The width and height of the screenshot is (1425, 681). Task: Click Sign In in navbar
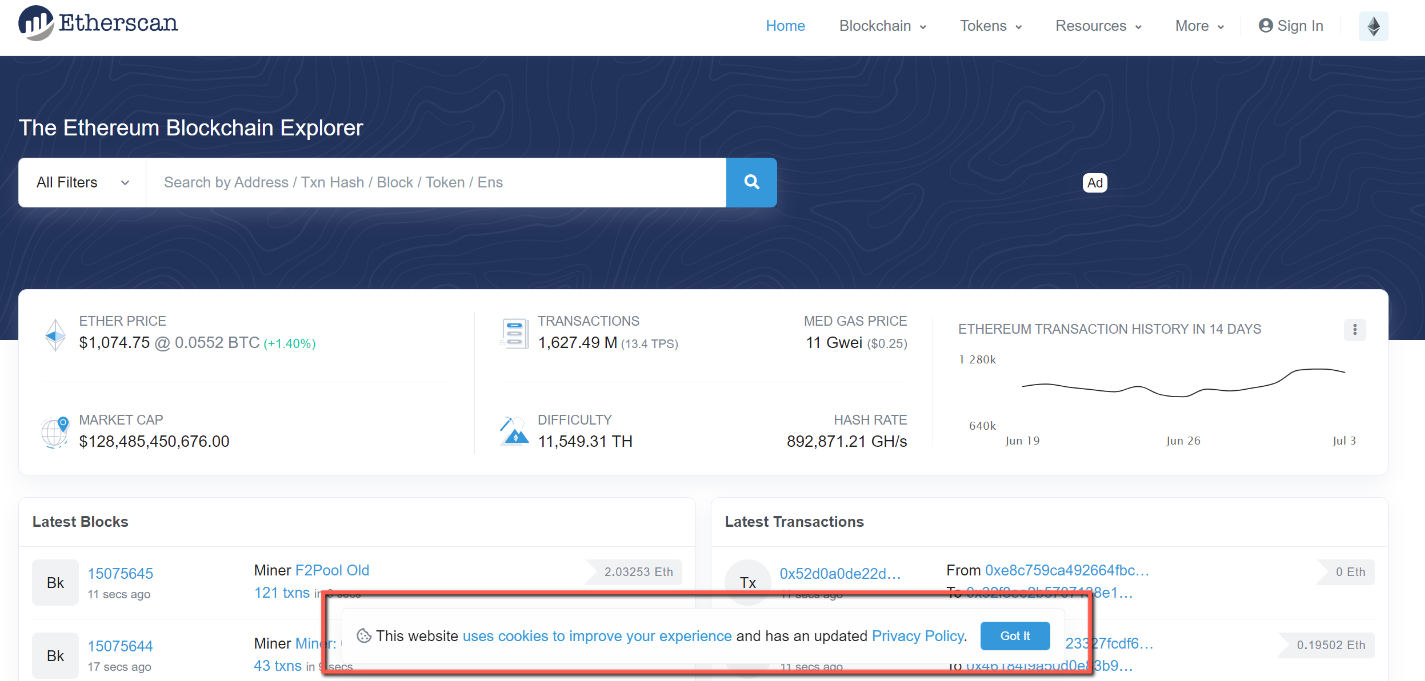(x=1291, y=27)
